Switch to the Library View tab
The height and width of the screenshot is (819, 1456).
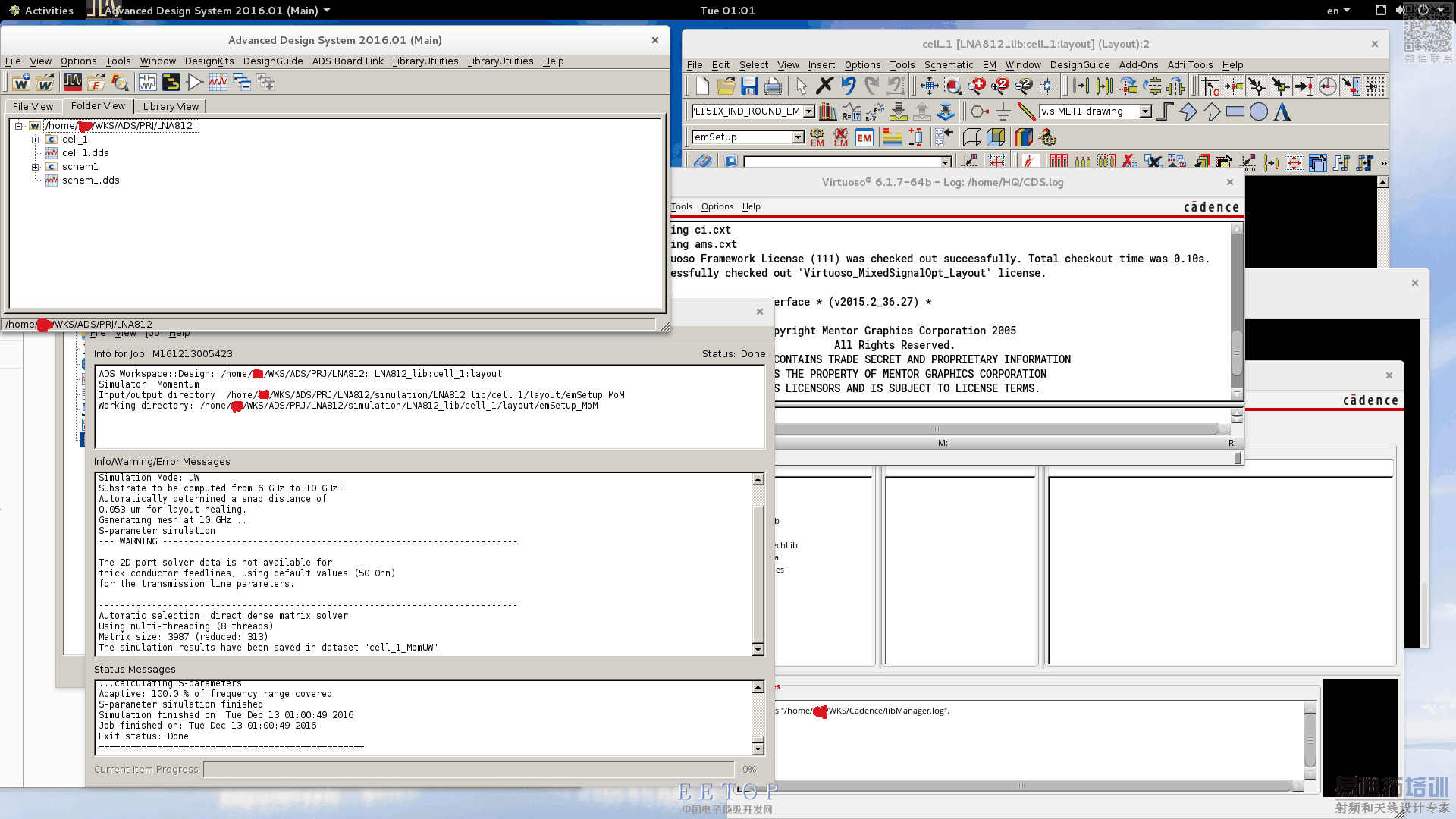pyautogui.click(x=171, y=106)
